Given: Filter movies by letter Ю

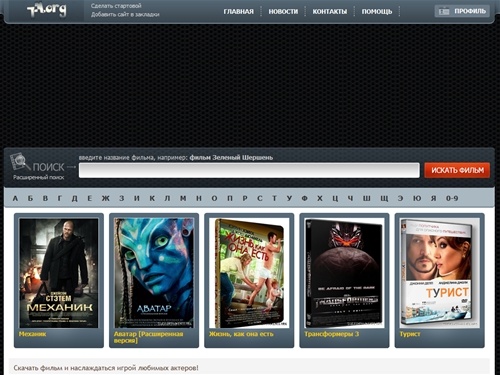Looking at the screenshot, I should 417,198.
